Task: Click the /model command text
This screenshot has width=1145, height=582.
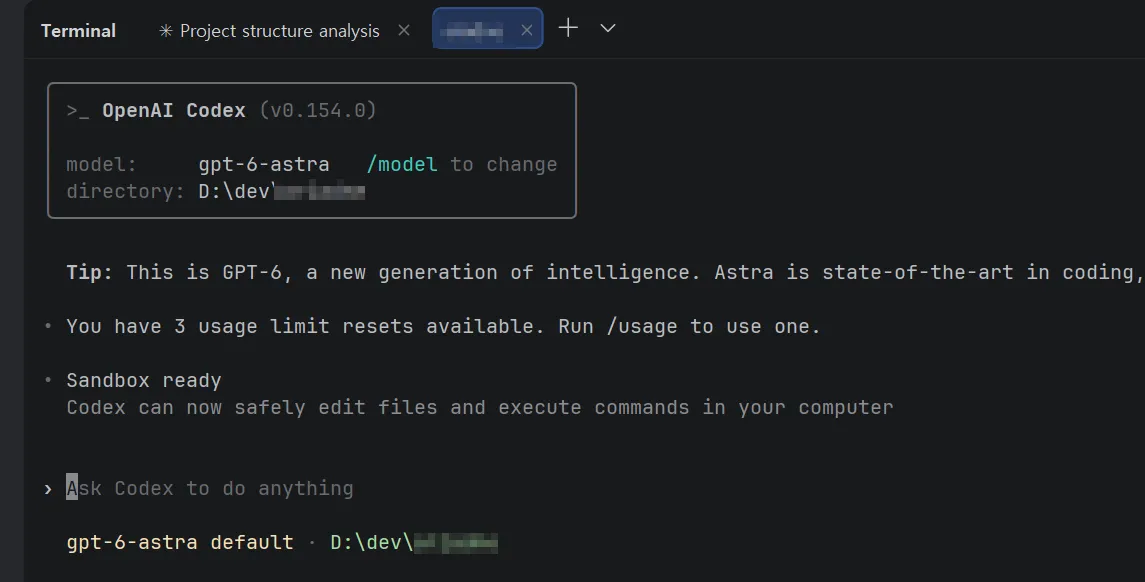Action: point(402,164)
